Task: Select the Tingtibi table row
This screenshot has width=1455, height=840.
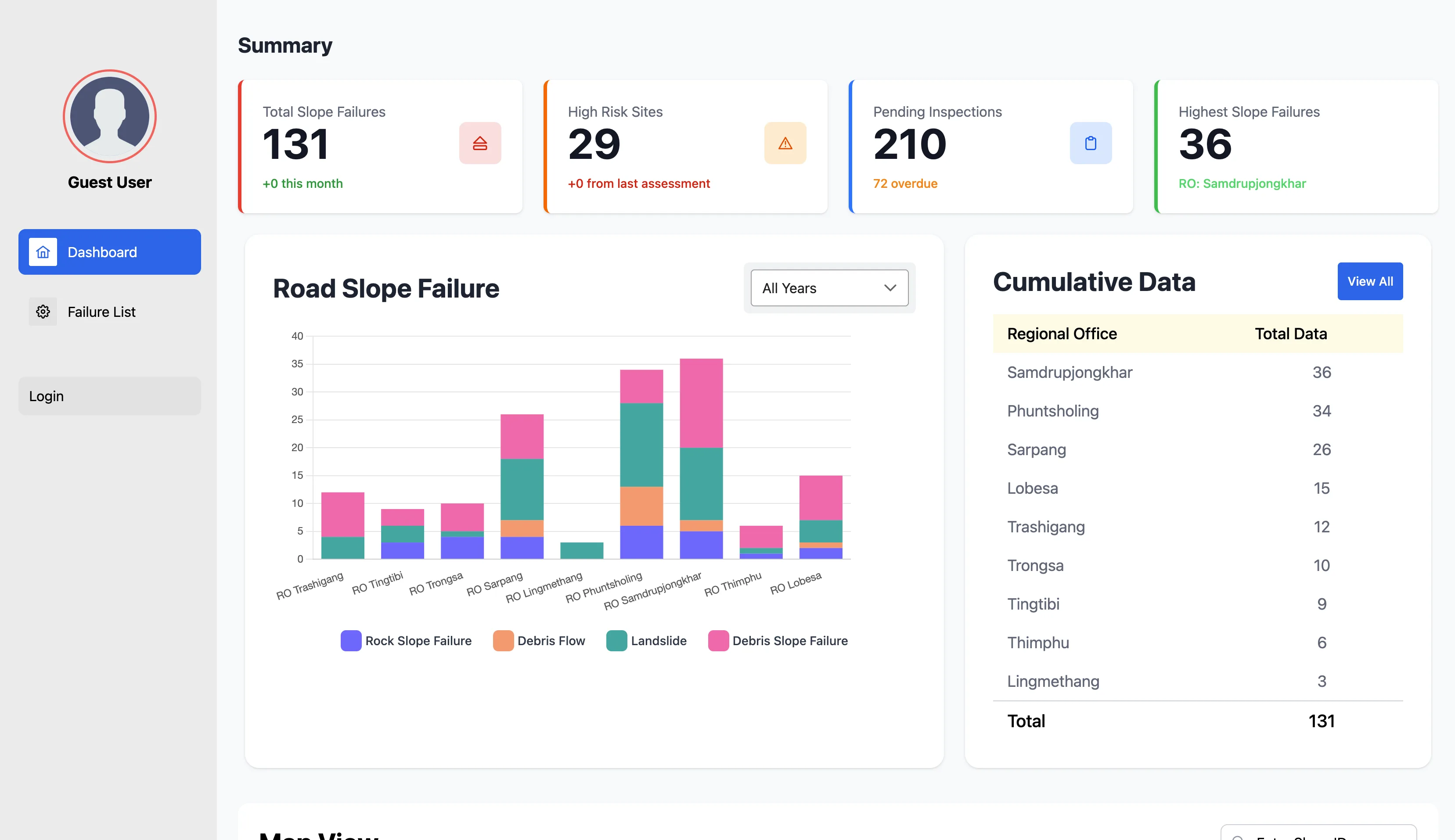Action: [1198, 604]
